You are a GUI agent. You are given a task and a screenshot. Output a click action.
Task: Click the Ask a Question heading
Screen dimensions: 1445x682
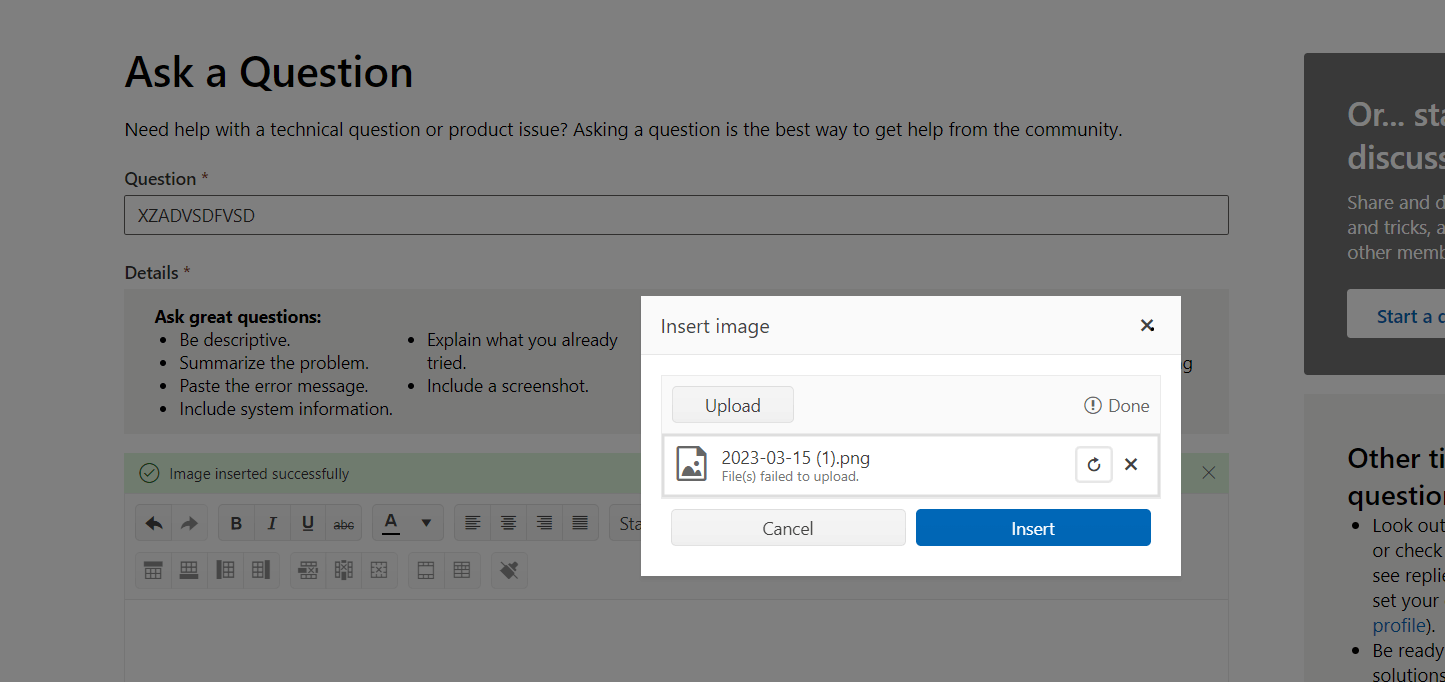(x=269, y=72)
